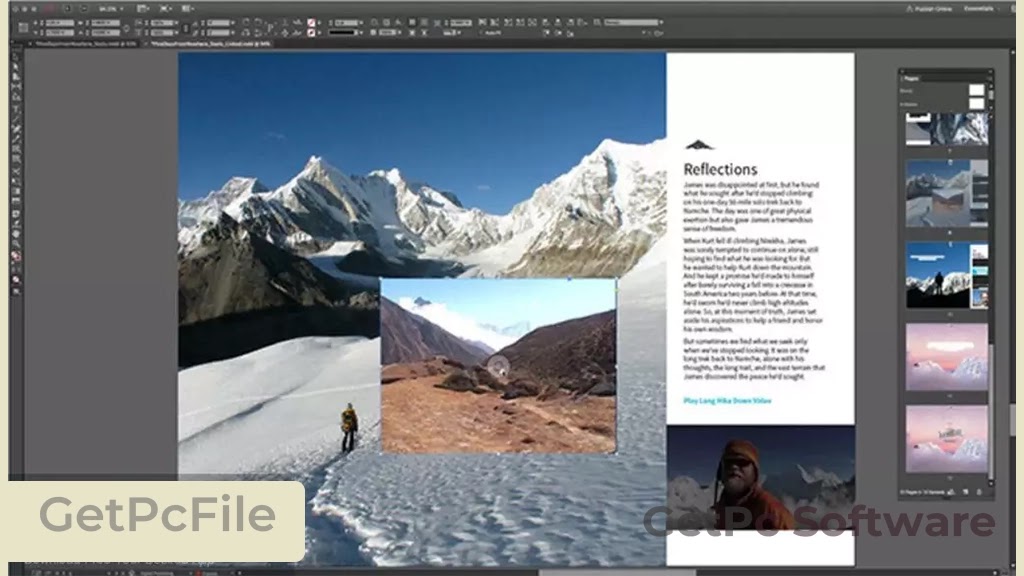Select the Pencil tool
The height and width of the screenshot is (576, 1024).
[x=16, y=139]
